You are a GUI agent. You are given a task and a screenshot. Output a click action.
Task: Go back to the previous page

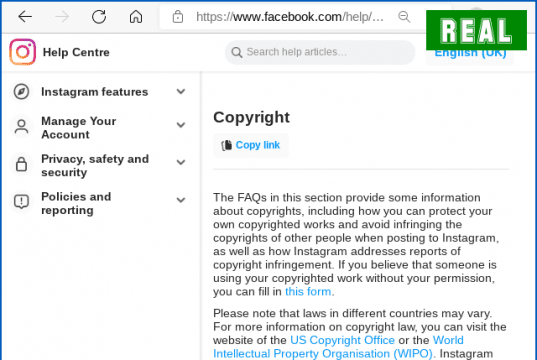[x=25, y=16]
